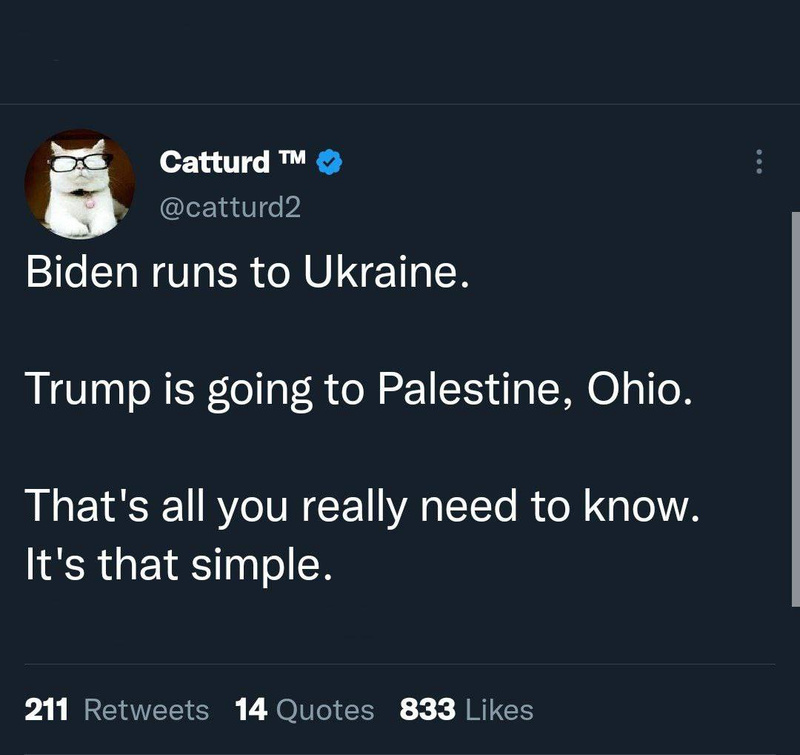Image resolution: width=800 pixels, height=755 pixels.
Task: Click the empty header area above the tweet
Action: pyautogui.click(x=400, y=50)
